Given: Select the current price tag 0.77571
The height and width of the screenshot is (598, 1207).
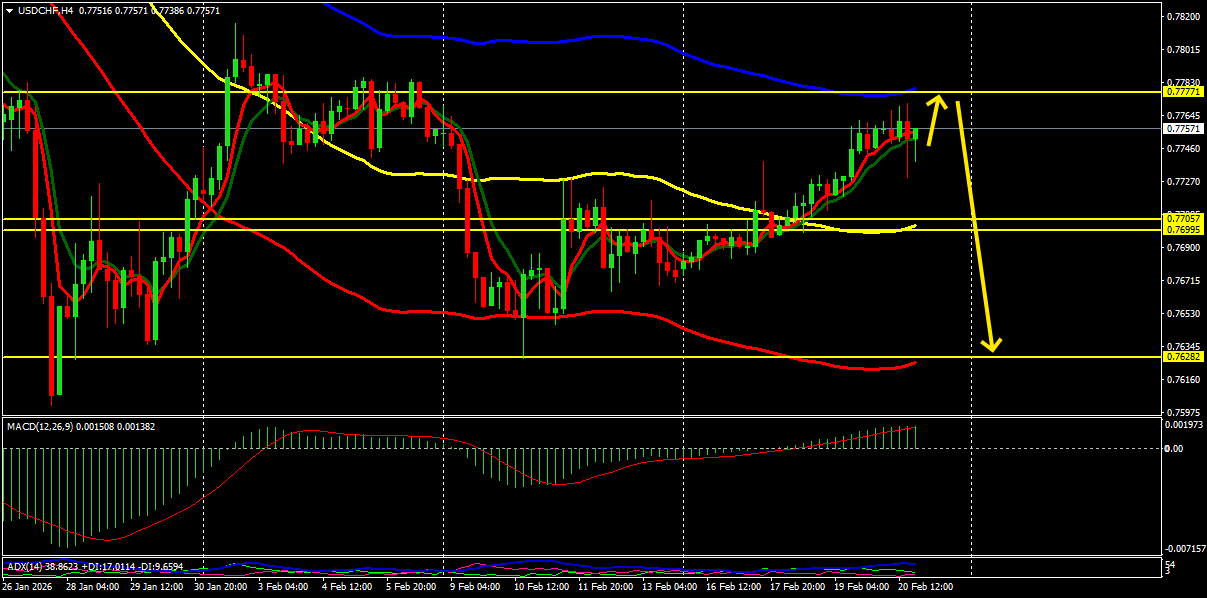Looking at the screenshot, I should pyautogui.click(x=1183, y=129).
